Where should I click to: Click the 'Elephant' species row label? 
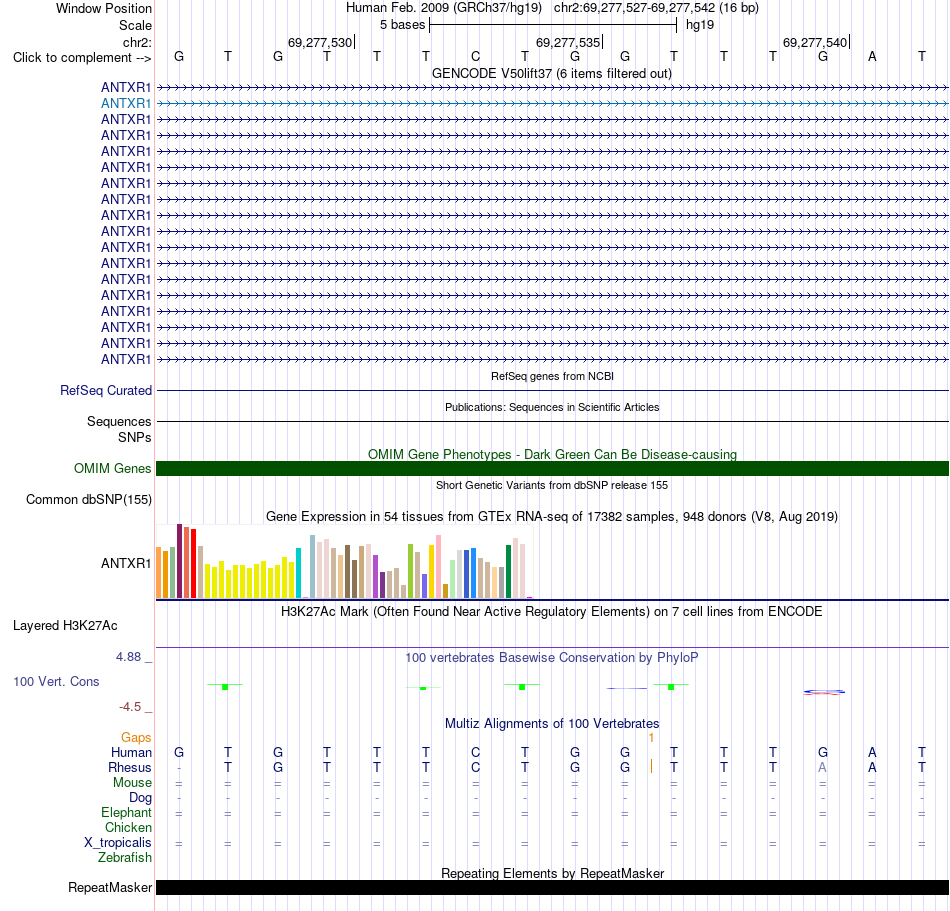pos(126,813)
